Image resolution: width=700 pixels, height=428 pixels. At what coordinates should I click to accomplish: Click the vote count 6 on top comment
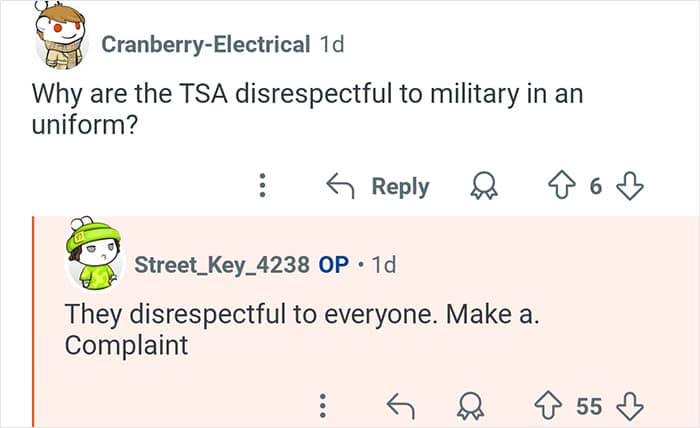(598, 186)
